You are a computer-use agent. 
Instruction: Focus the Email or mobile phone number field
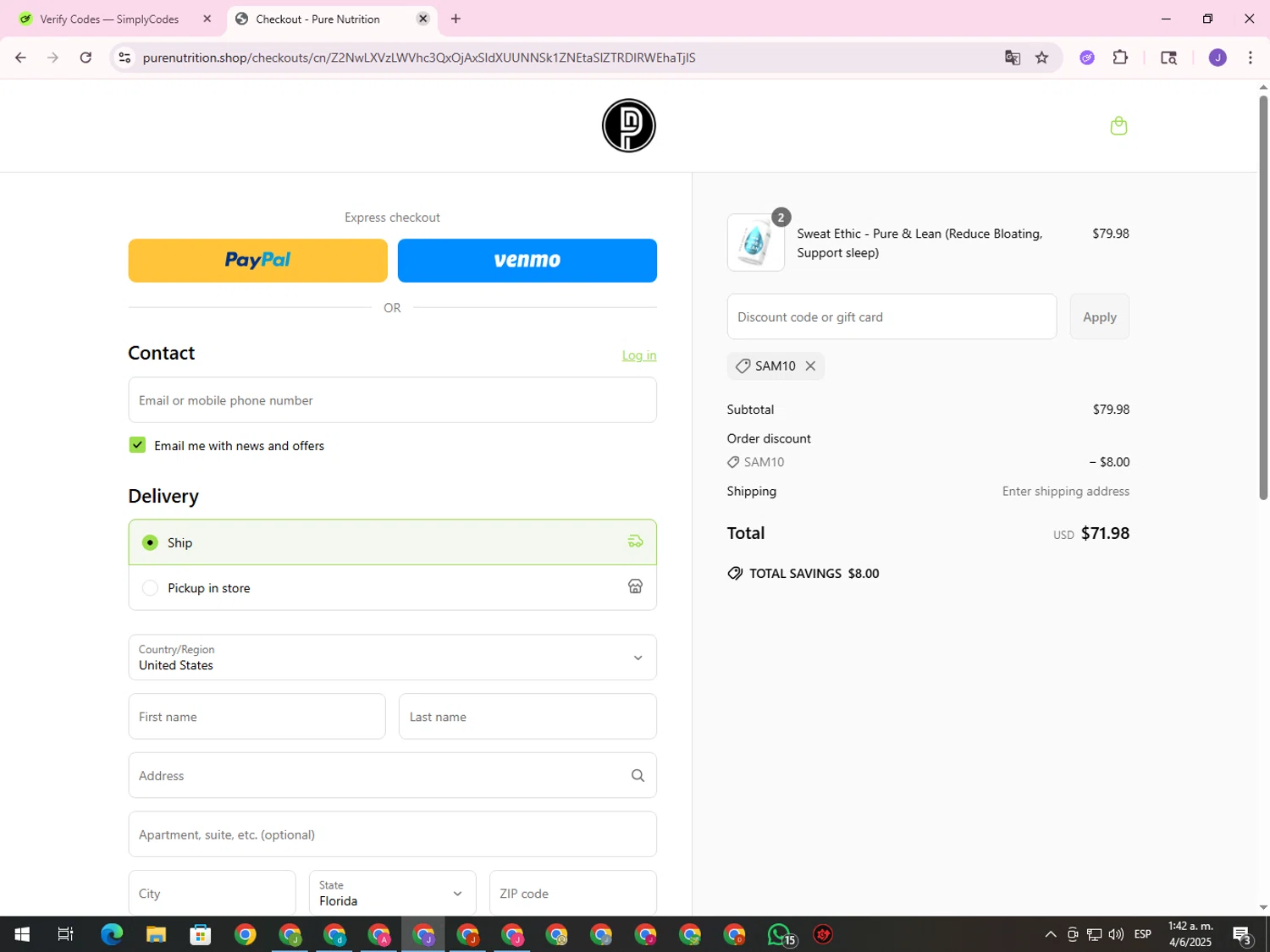pos(392,400)
